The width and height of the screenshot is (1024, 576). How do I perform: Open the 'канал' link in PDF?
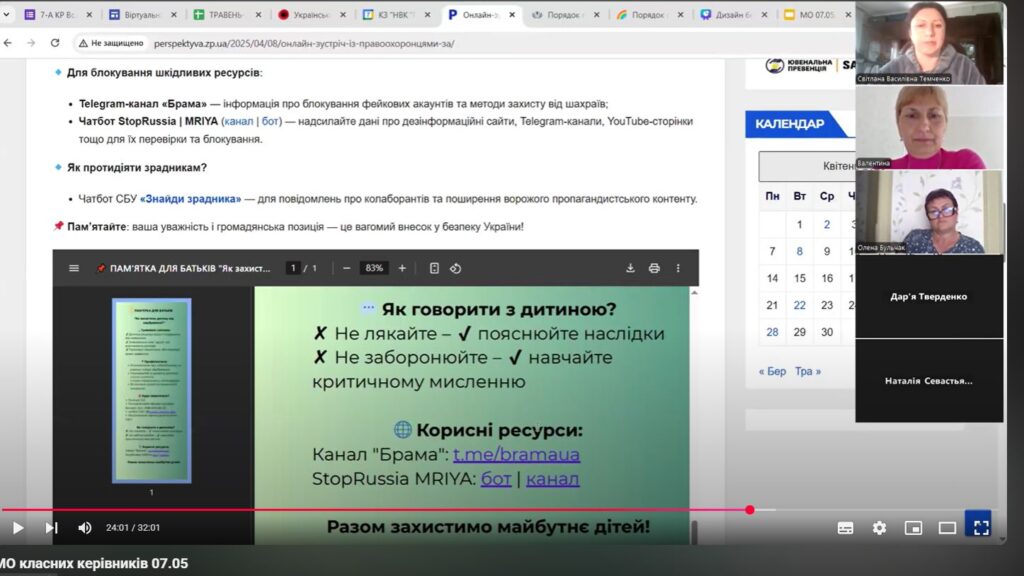click(552, 479)
